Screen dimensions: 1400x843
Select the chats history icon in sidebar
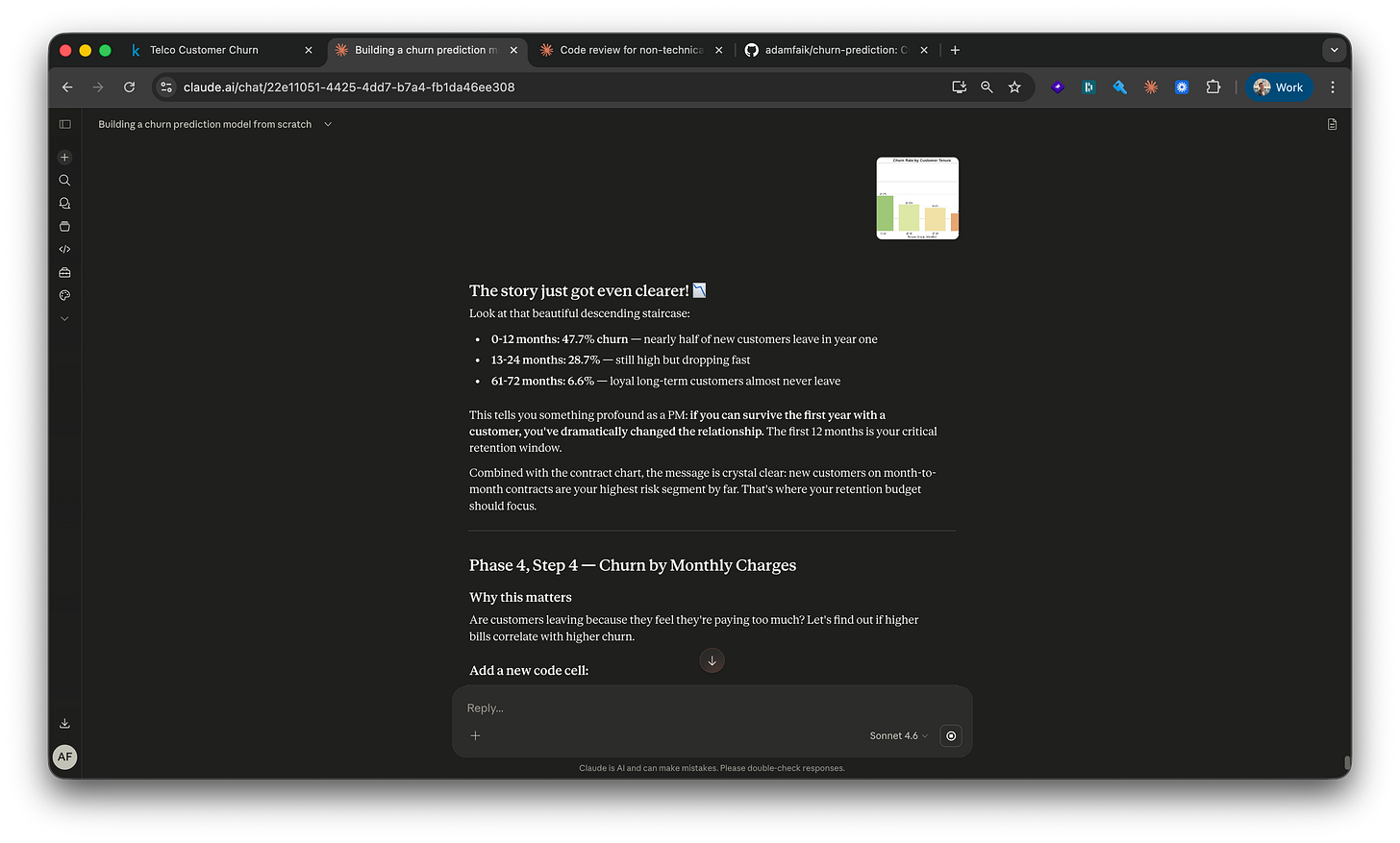64,203
